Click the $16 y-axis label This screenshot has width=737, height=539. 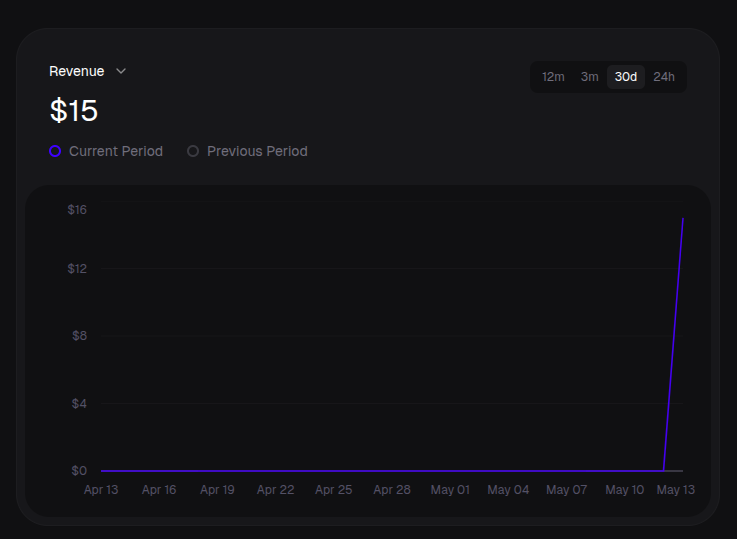click(x=77, y=210)
